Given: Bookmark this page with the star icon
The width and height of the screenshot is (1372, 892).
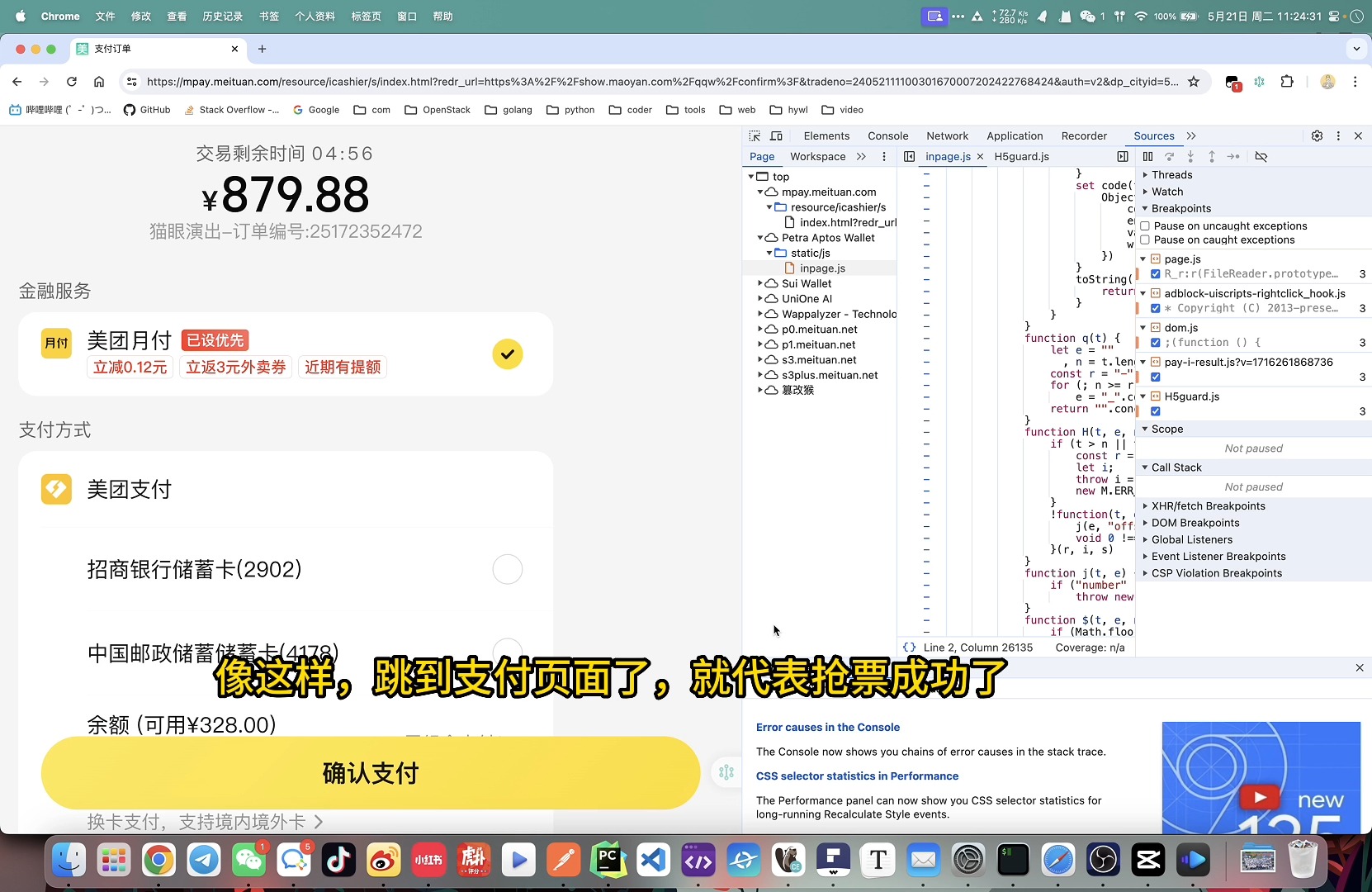Looking at the screenshot, I should (x=1193, y=82).
